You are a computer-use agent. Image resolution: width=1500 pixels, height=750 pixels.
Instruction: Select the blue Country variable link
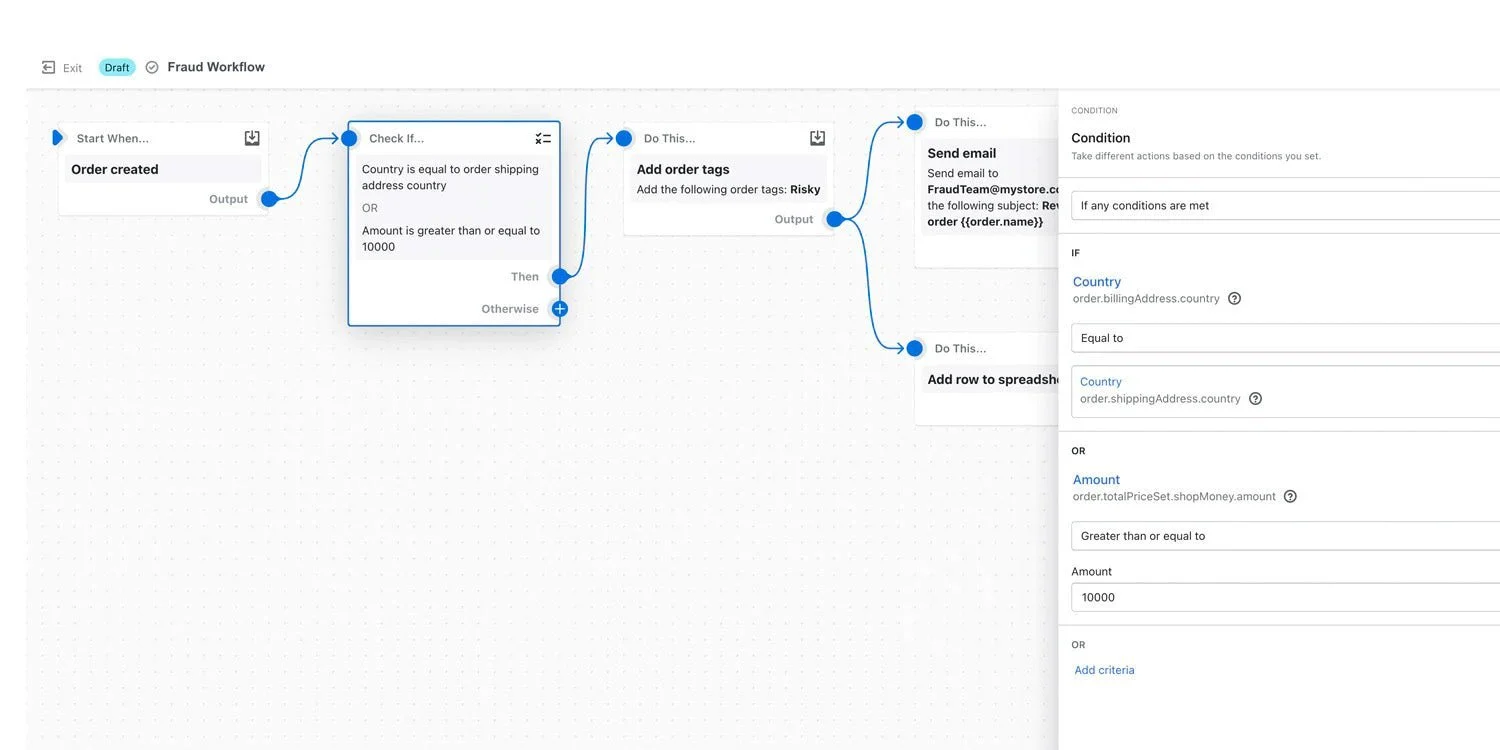pyautogui.click(x=1096, y=281)
